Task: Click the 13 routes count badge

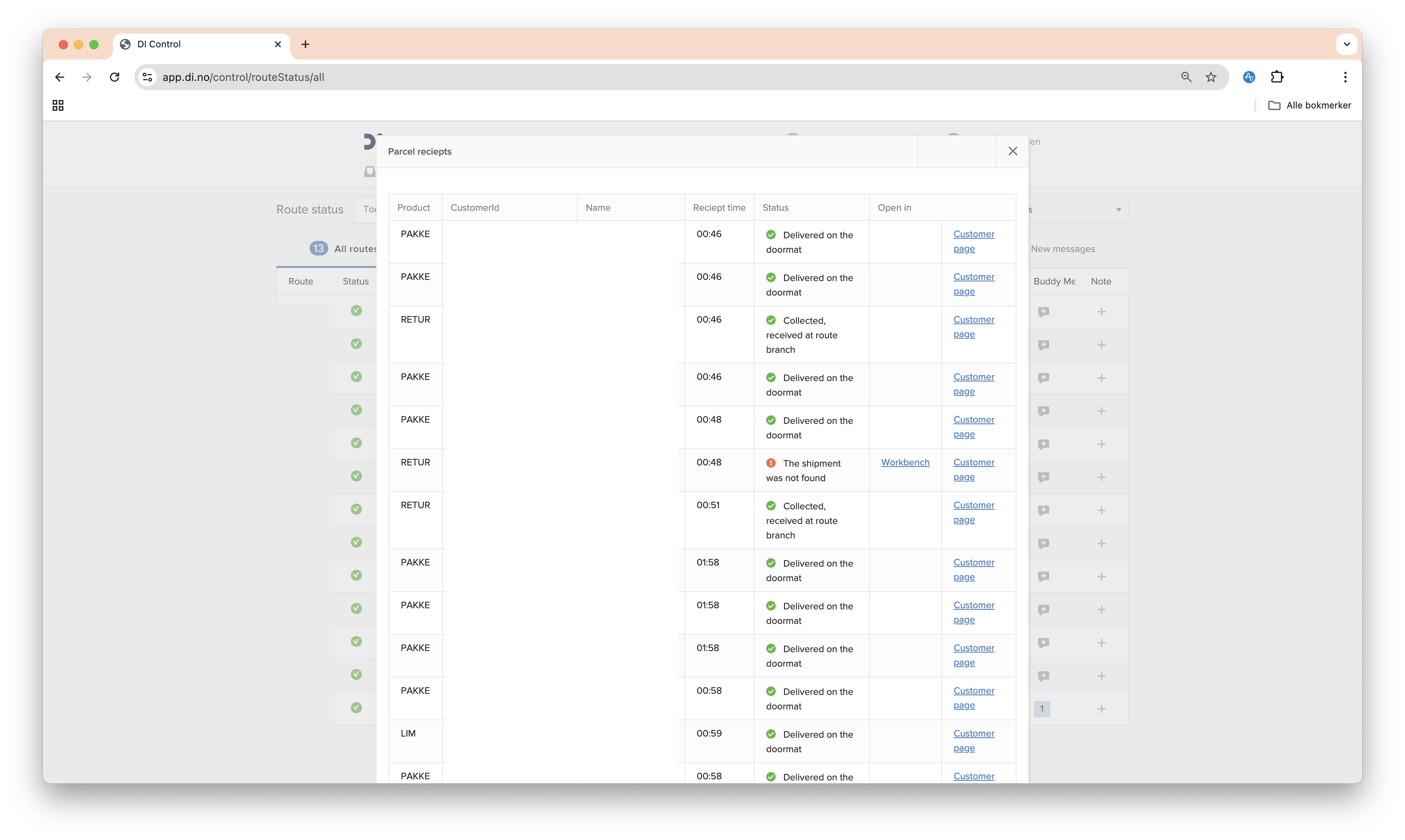Action: pyautogui.click(x=319, y=249)
